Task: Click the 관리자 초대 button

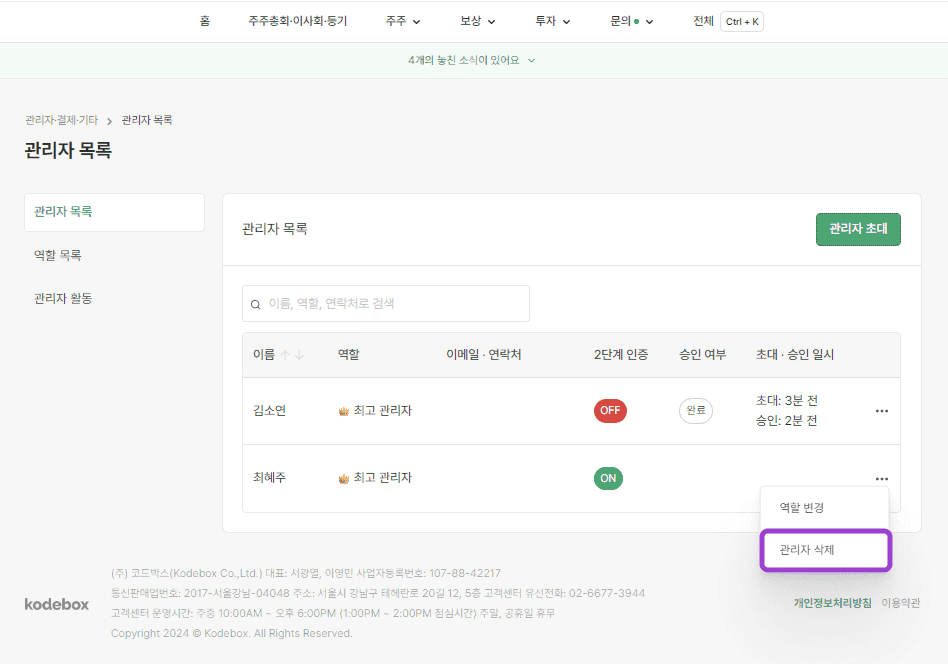Action: (x=857, y=229)
